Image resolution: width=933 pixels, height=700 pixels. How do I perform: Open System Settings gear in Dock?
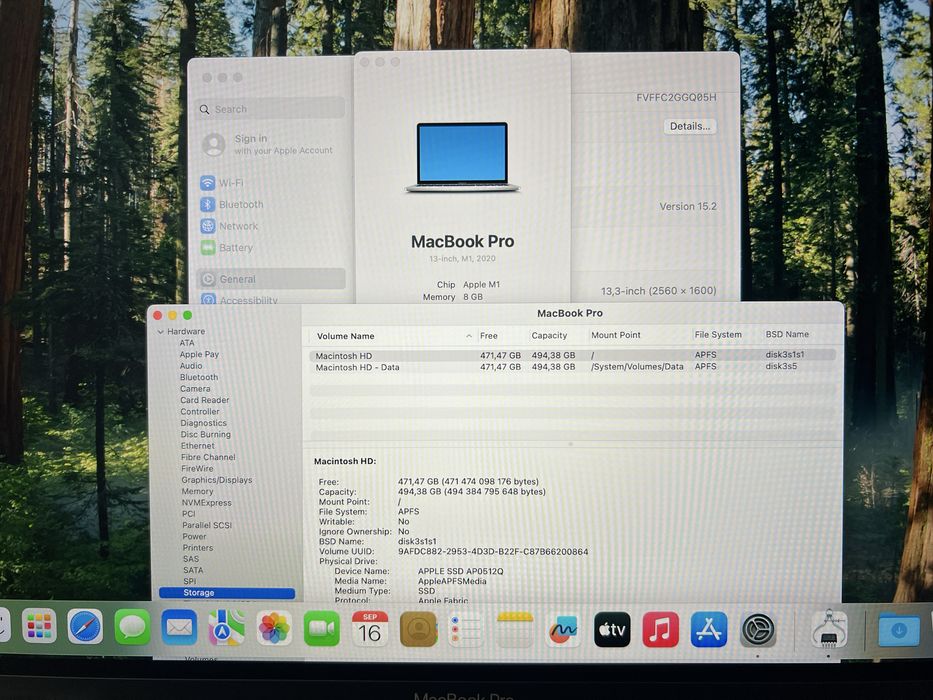(757, 629)
